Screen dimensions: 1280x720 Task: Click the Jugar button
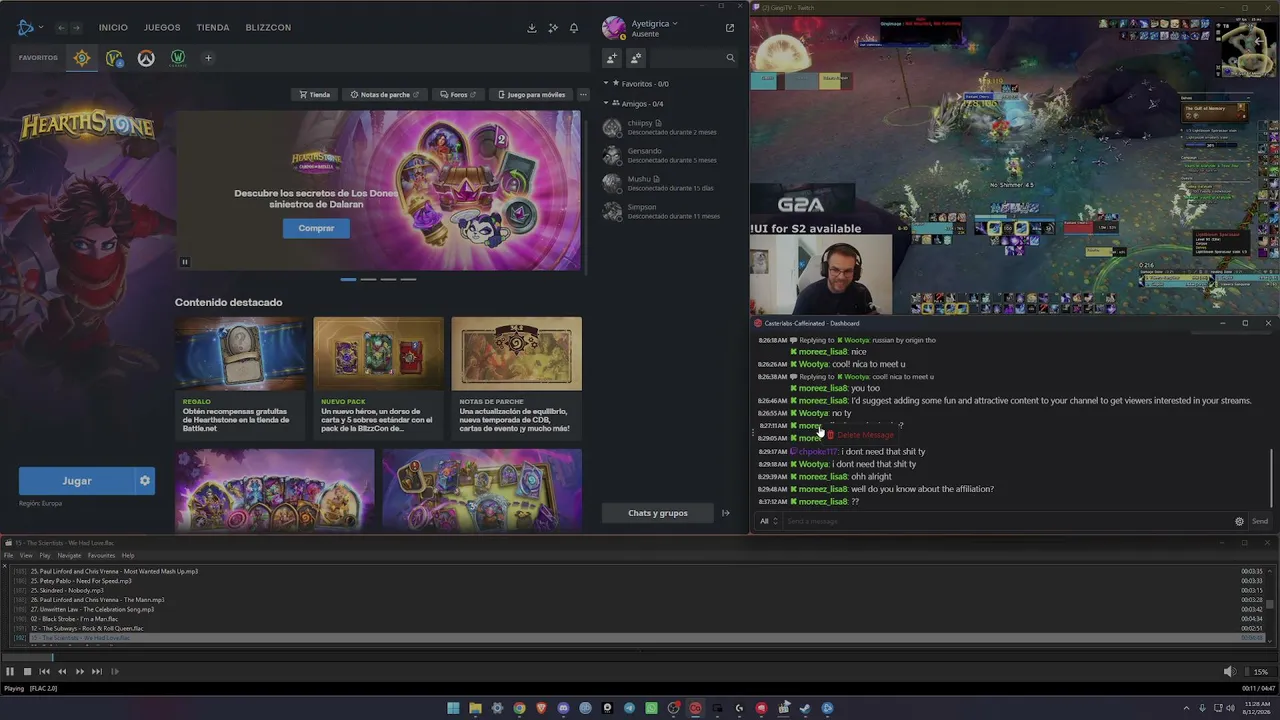77,481
